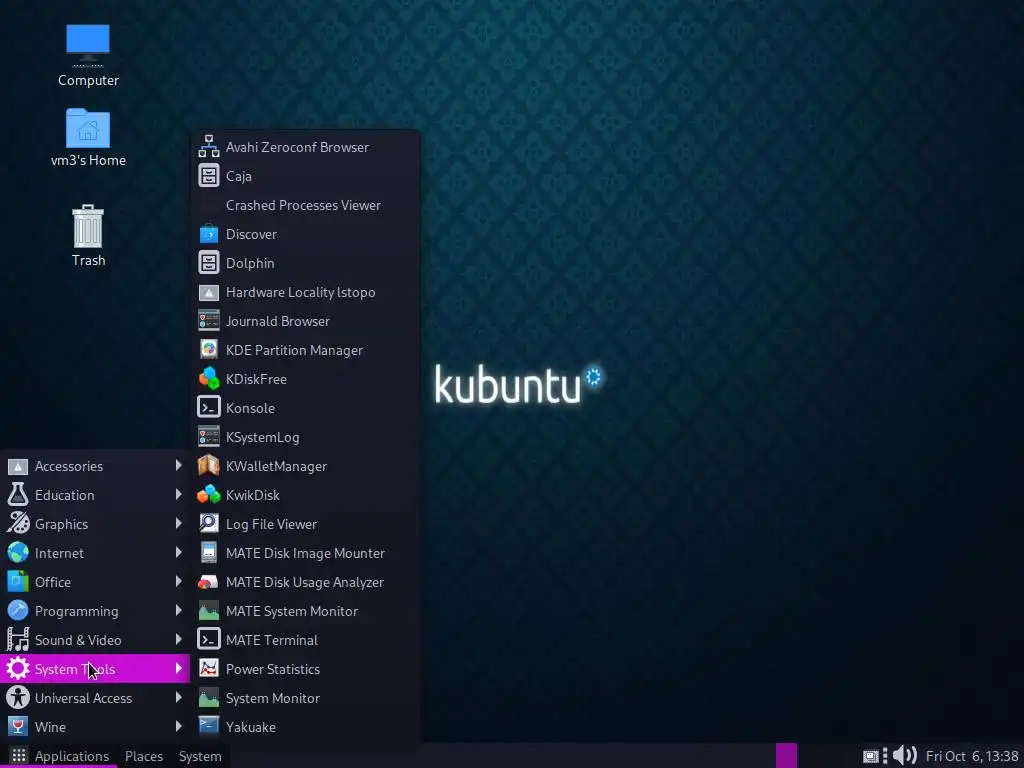Screen dimensions: 1024x768
Task: Click the MATE Terminal prompt icon
Action: [208, 639]
